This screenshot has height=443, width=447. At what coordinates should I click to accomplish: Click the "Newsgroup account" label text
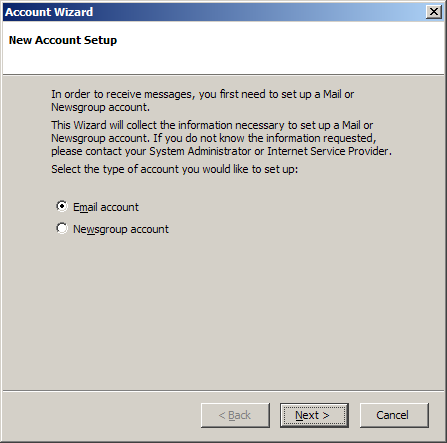pyautogui.click(x=121, y=229)
